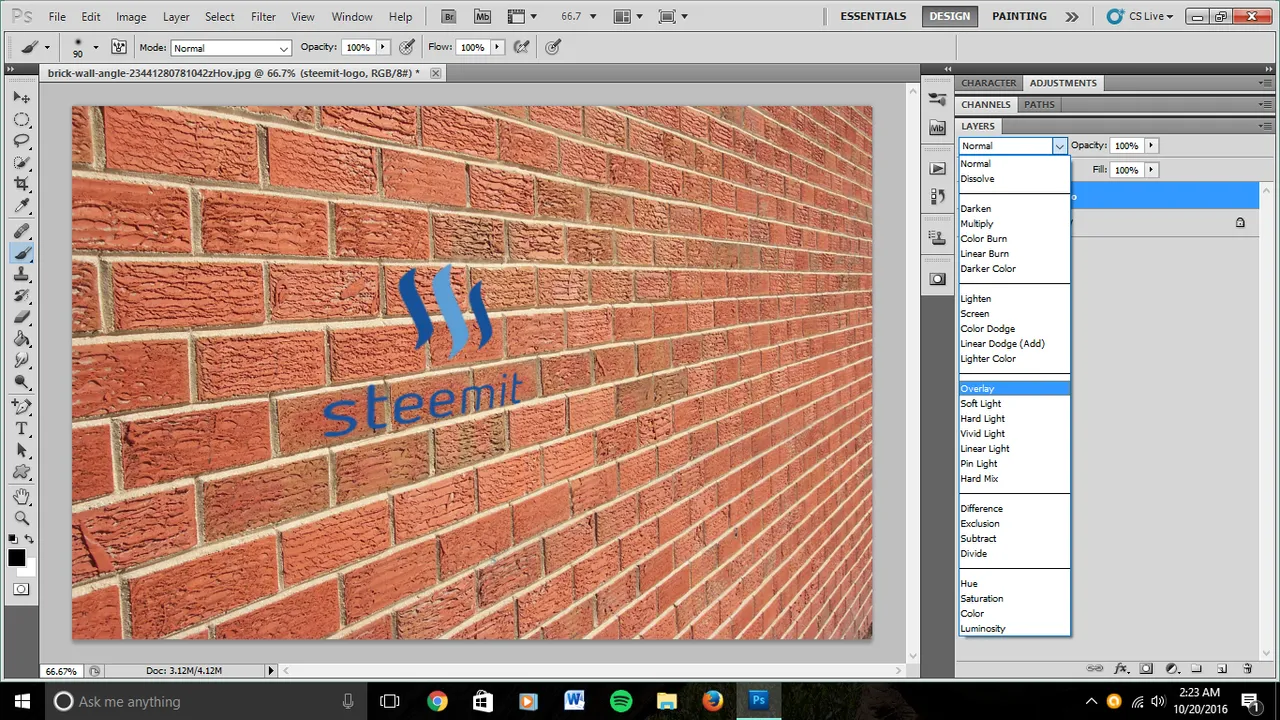Viewport: 1280px width, 720px height.
Task: Open the Brush panel toggle icon
Action: pyautogui.click(x=119, y=47)
